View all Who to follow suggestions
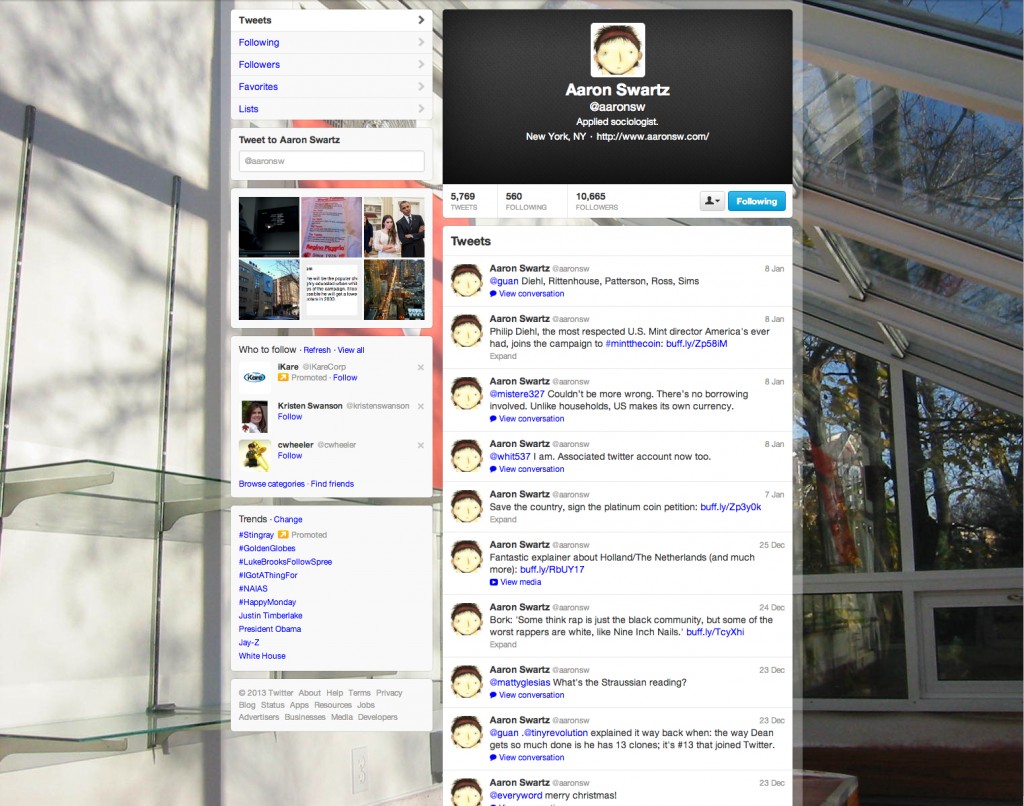 point(351,350)
